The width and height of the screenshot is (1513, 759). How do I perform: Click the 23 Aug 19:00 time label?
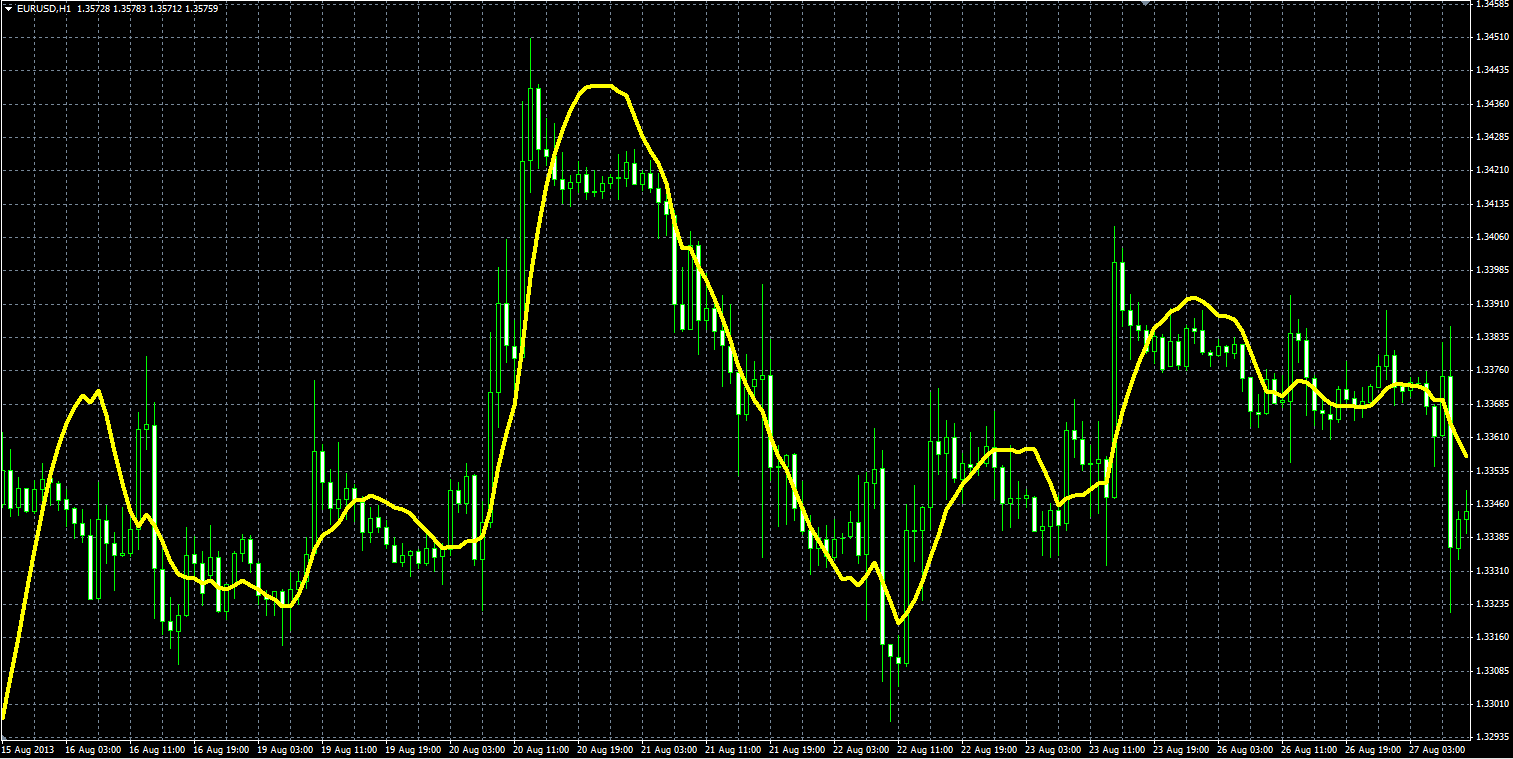coord(1182,749)
